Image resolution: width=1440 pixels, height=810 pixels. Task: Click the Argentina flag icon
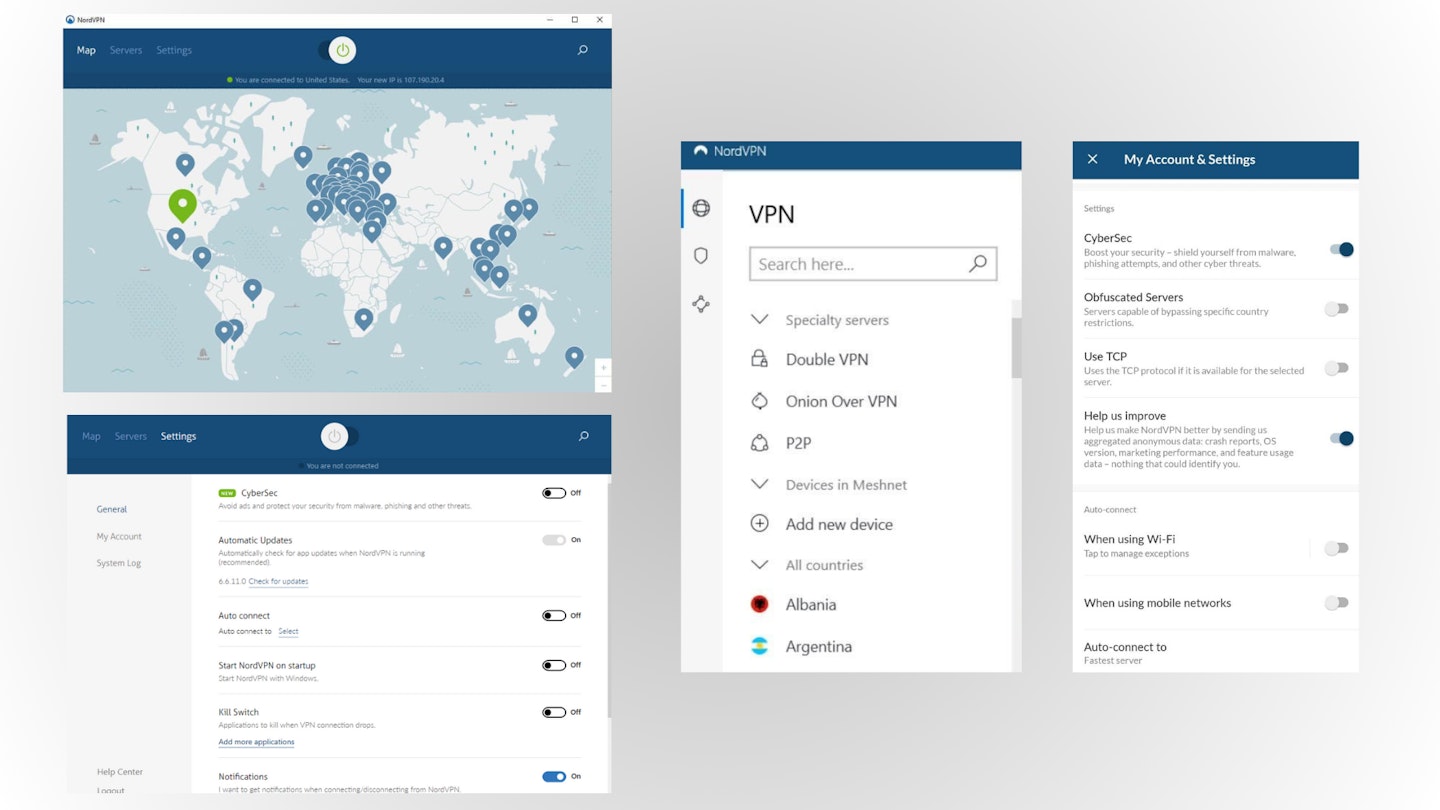[x=759, y=646]
